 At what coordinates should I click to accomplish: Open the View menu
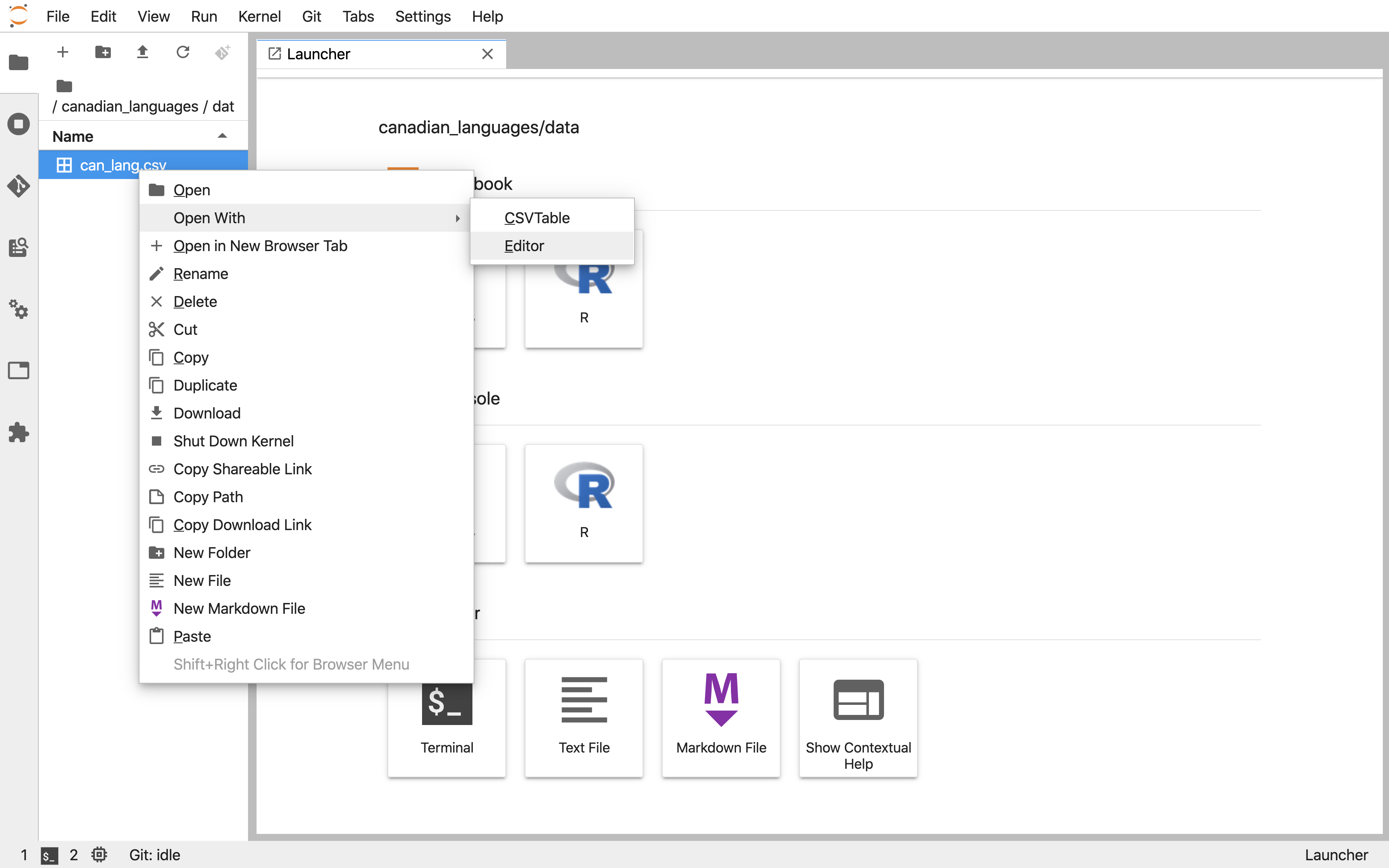pos(153,16)
